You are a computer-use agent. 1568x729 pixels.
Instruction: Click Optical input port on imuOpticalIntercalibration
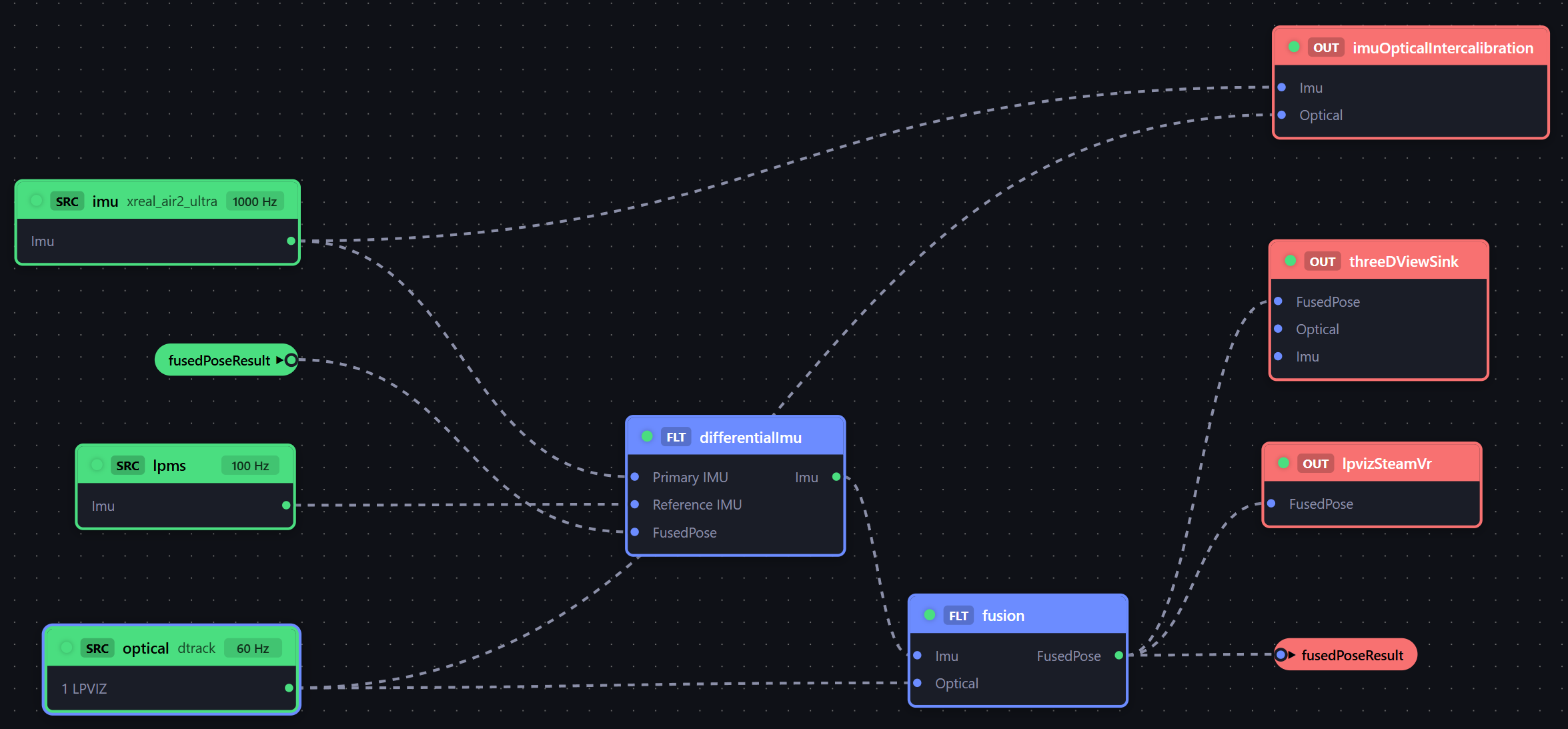[x=1282, y=115]
